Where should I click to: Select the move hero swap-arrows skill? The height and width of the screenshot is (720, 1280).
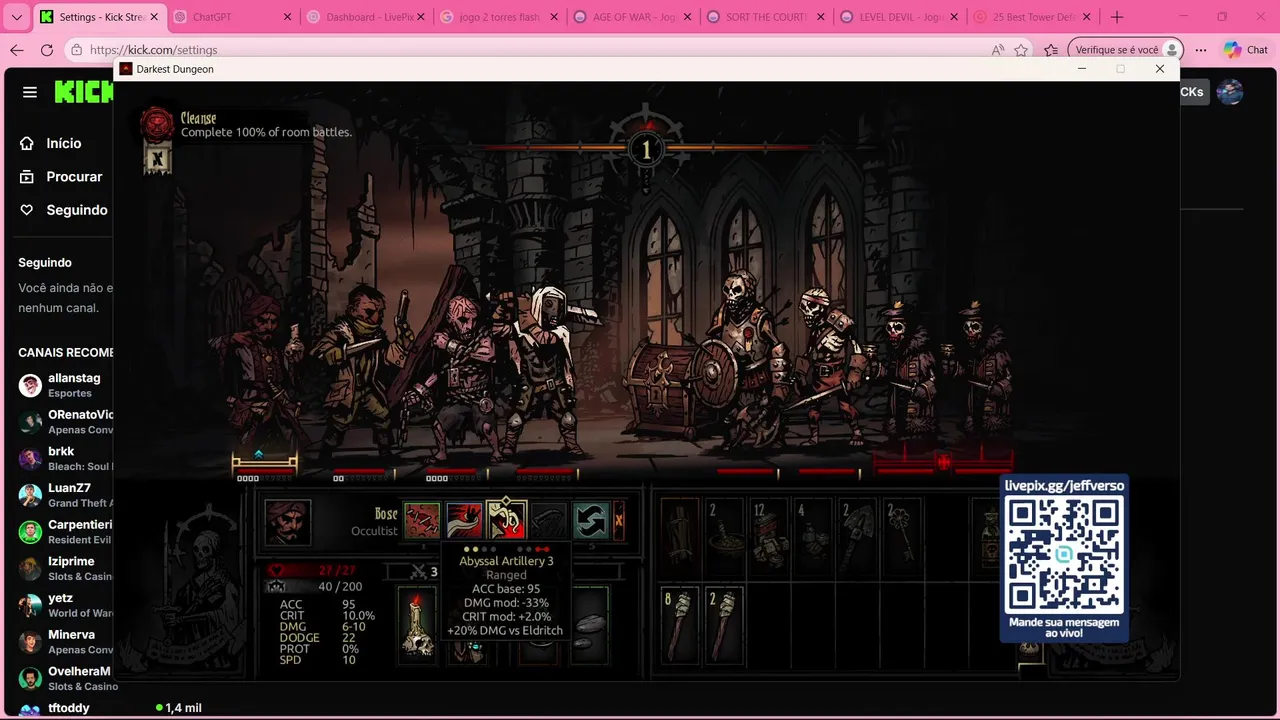(591, 521)
